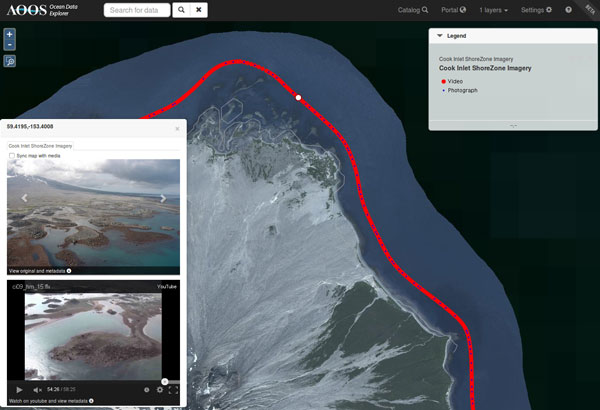The height and width of the screenshot is (410, 600).
Task: Open the Settings menu
Action: pyautogui.click(x=535, y=10)
